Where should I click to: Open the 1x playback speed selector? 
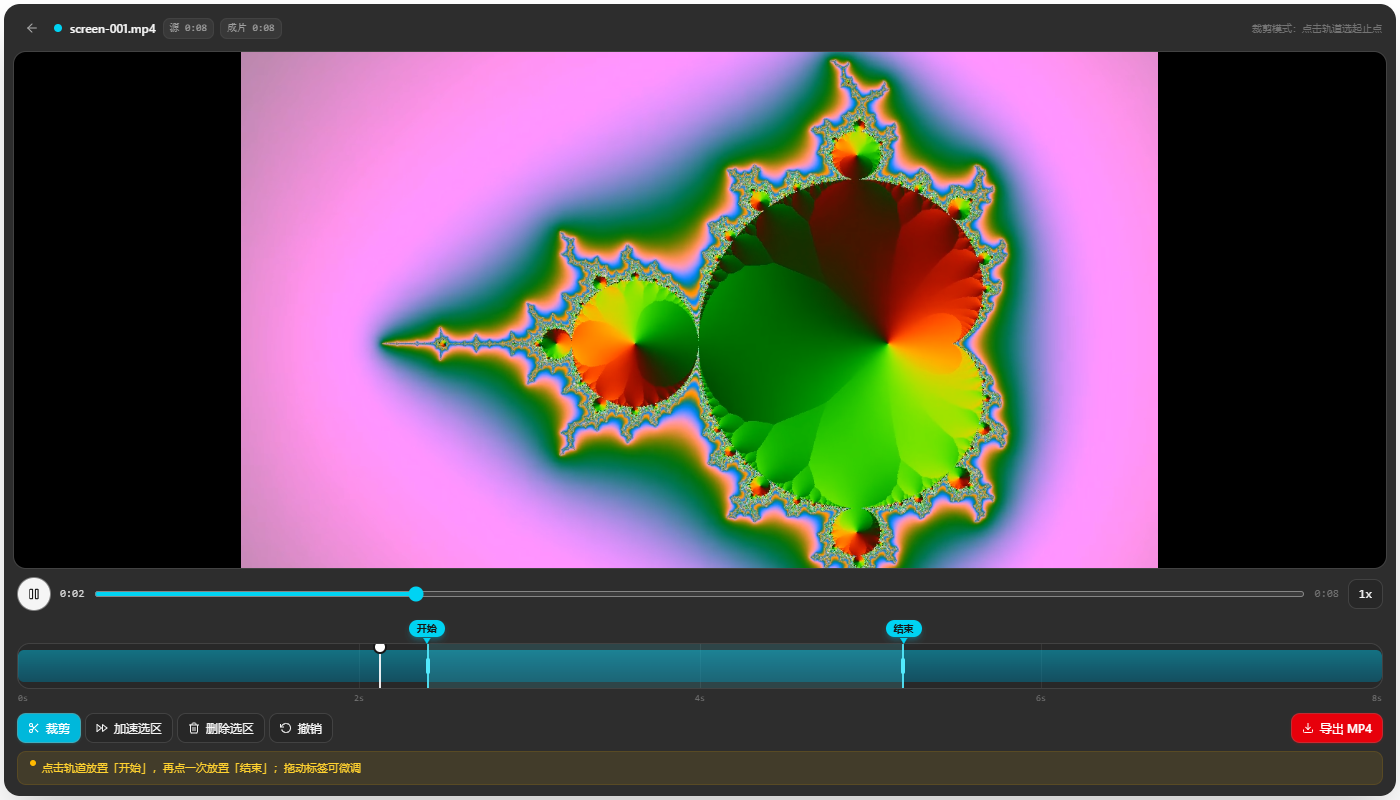(x=1365, y=594)
